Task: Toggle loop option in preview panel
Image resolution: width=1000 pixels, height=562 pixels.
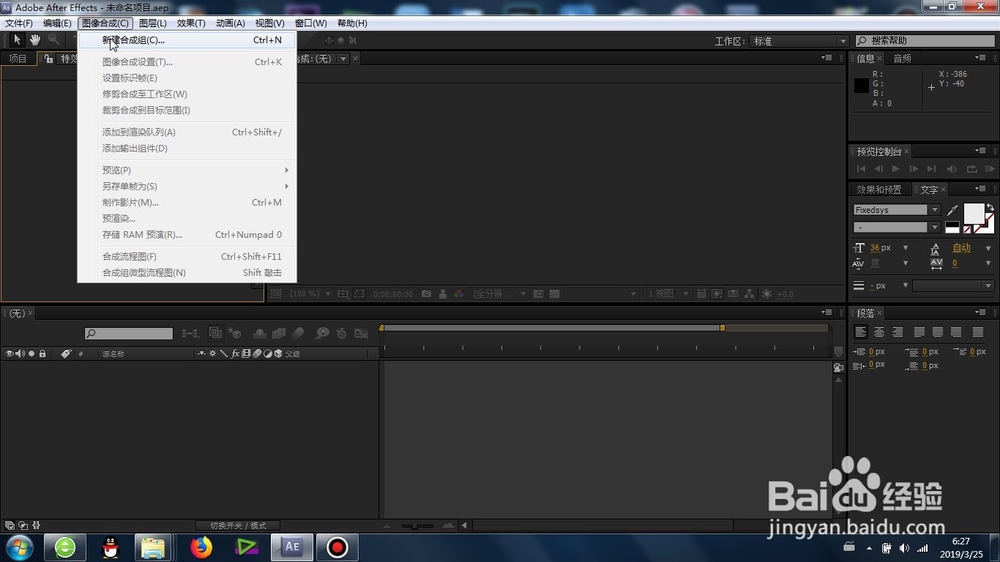Action: tap(971, 169)
